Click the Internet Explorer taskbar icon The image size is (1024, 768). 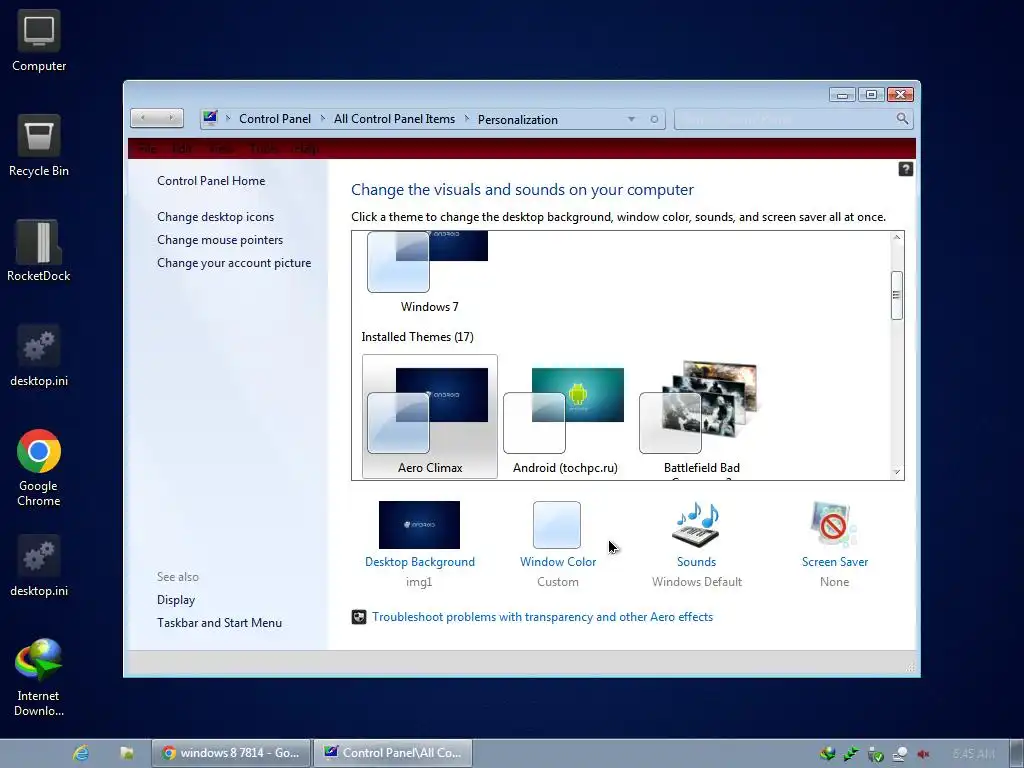[80, 753]
